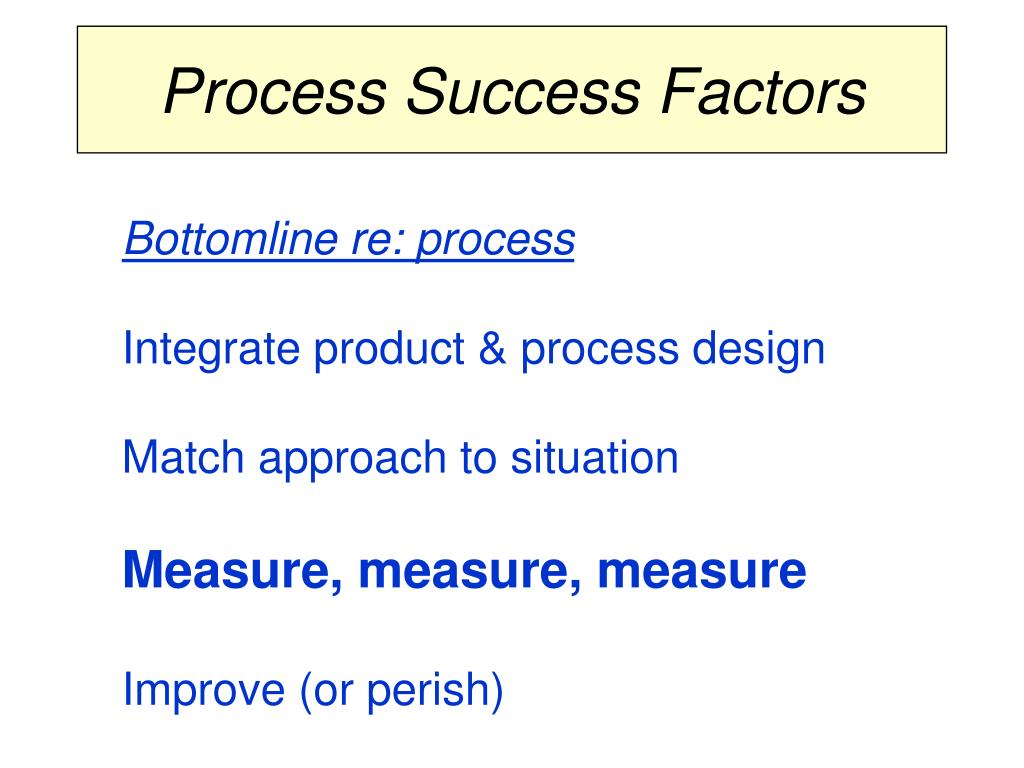Click the word product
The width and height of the screenshot is (1024, 768).
click(x=389, y=349)
